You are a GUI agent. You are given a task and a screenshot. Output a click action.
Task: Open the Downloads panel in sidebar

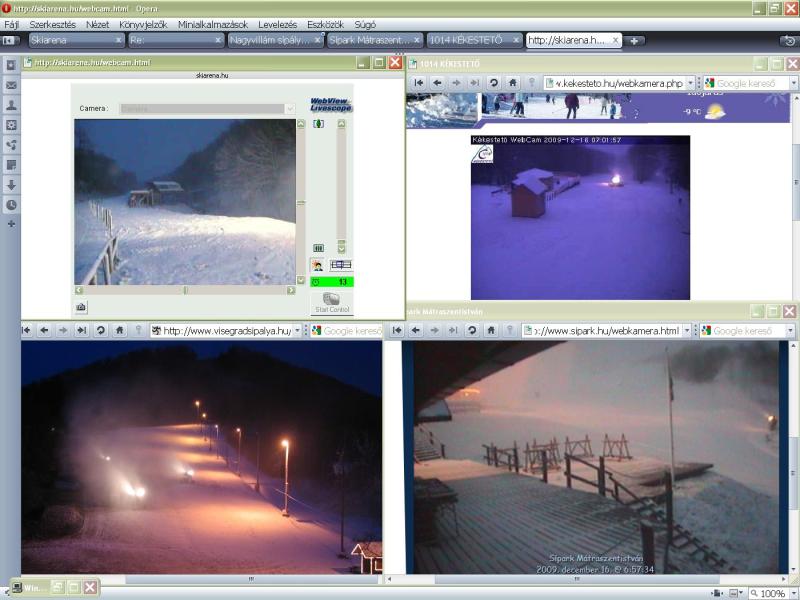pos(11,185)
